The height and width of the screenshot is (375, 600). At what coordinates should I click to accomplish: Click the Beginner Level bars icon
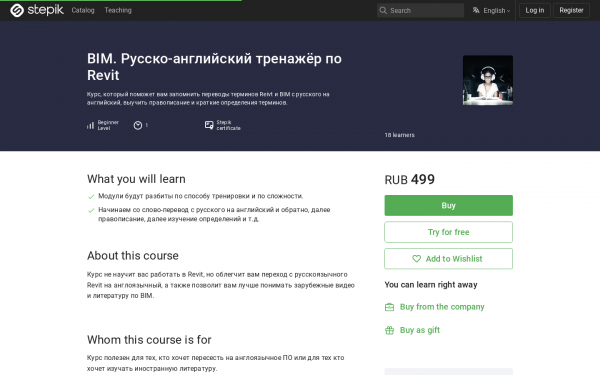click(x=90, y=125)
